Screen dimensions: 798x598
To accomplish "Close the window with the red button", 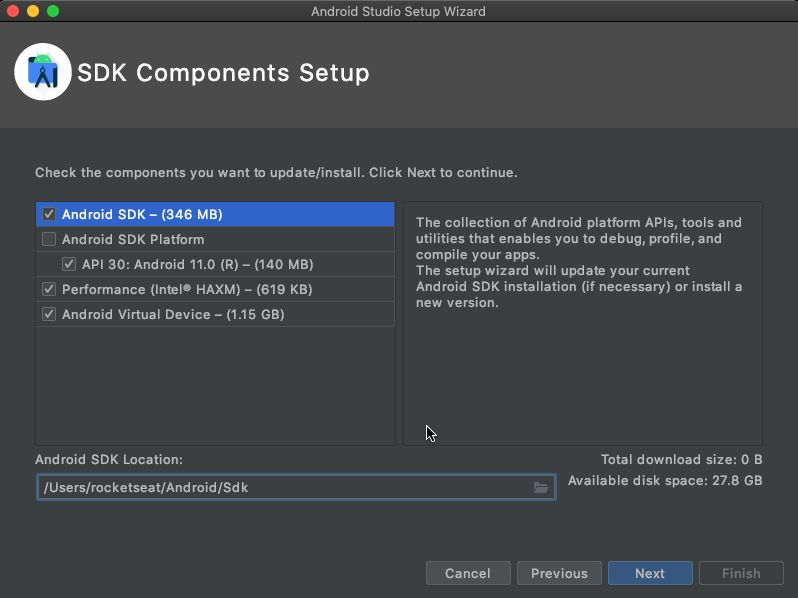I will pos(13,11).
